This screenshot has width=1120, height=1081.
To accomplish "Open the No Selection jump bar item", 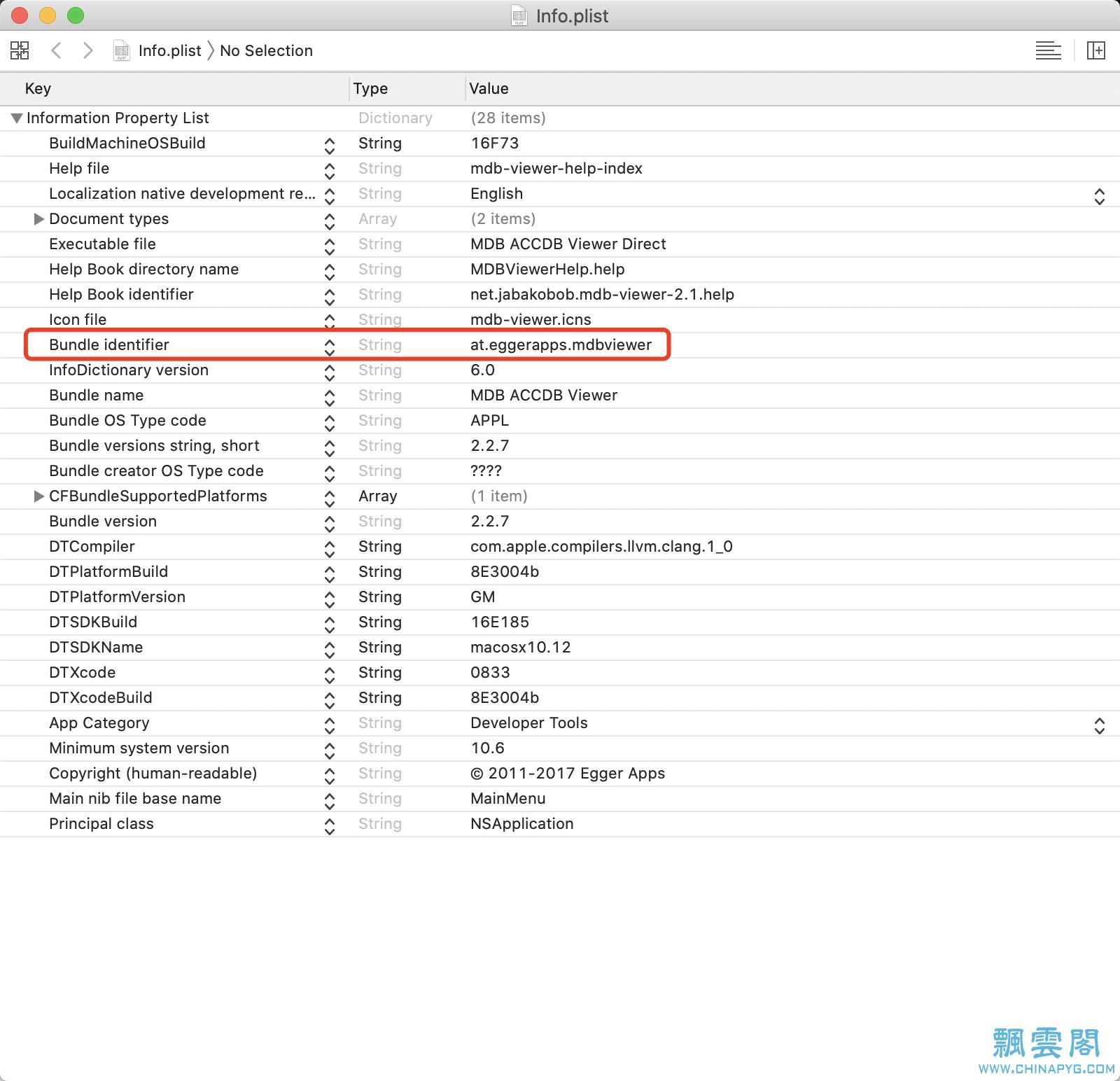I will pos(266,50).
